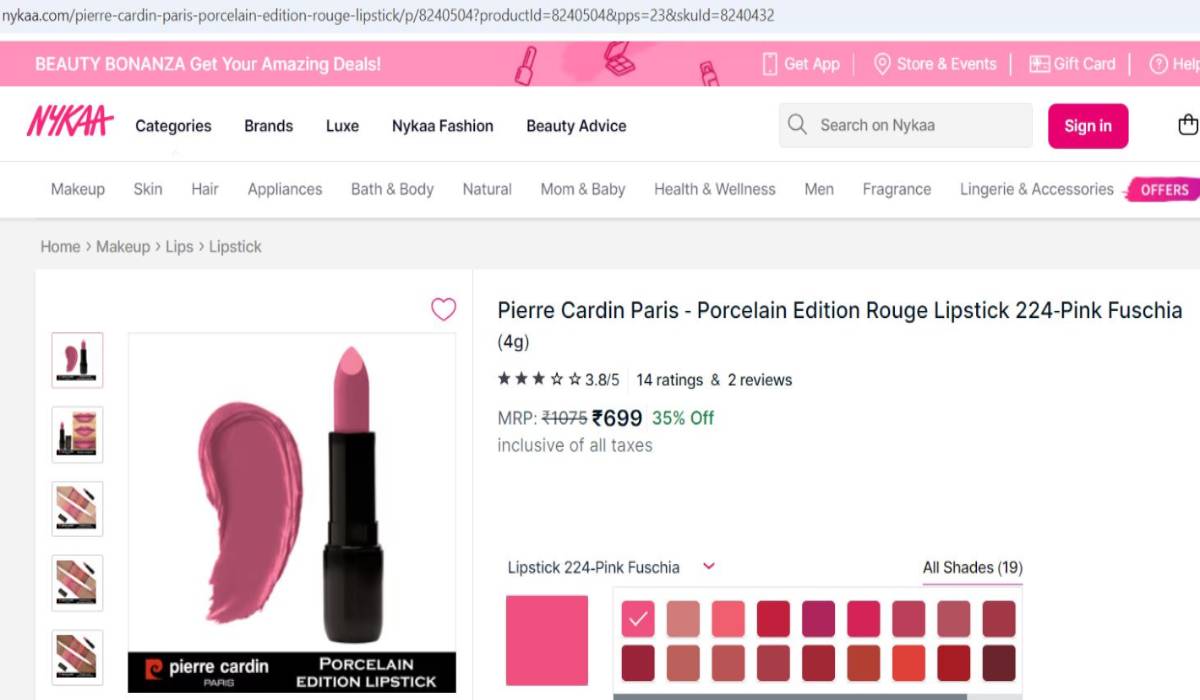Click the Sign in button
The height and width of the screenshot is (700, 1200).
[x=1087, y=126]
